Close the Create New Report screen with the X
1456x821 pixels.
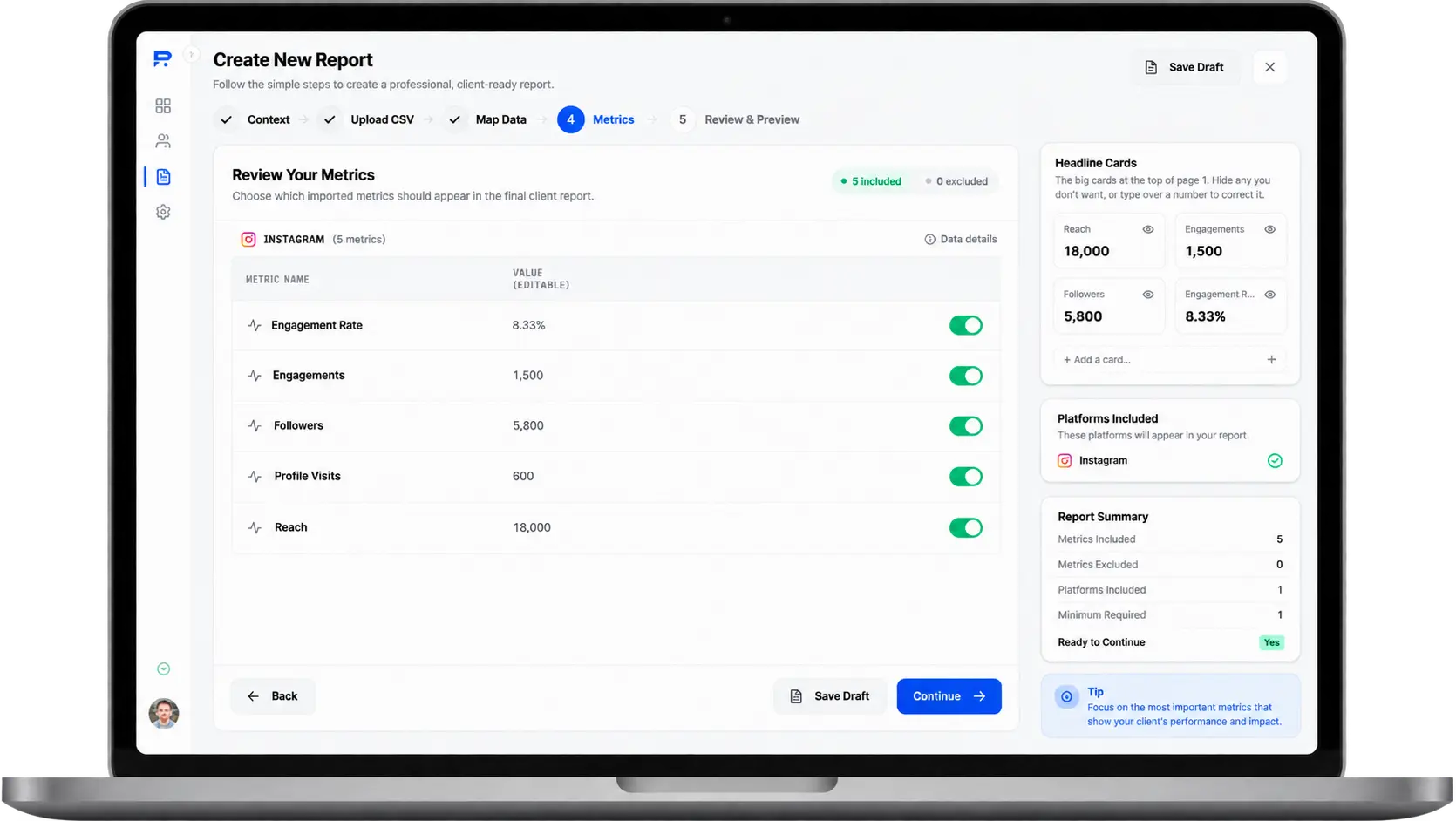(x=1269, y=67)
